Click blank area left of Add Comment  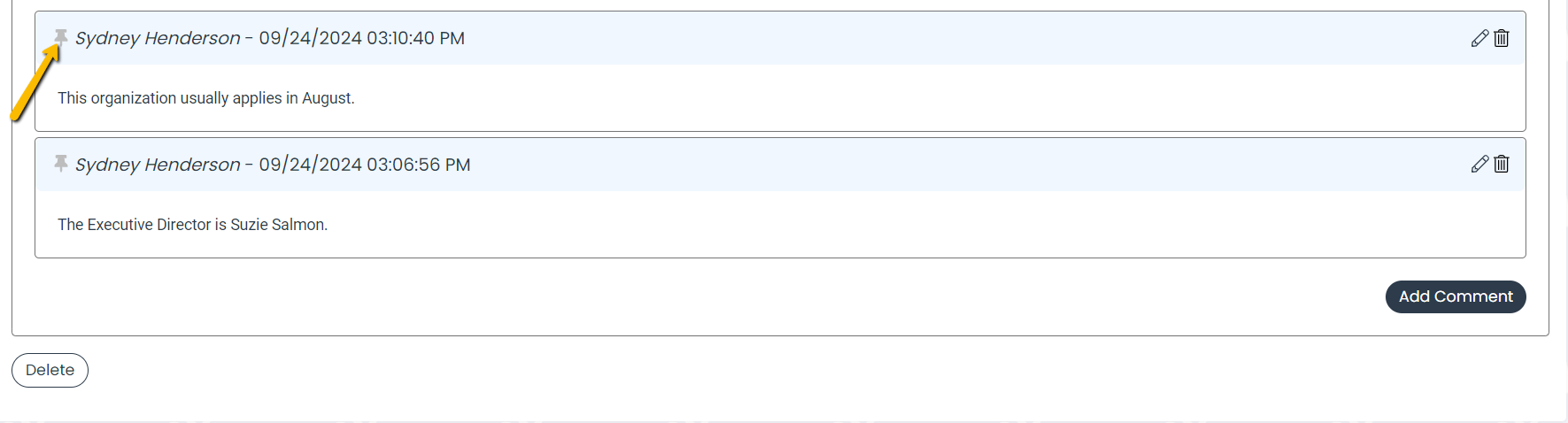(x=708, y=296)
